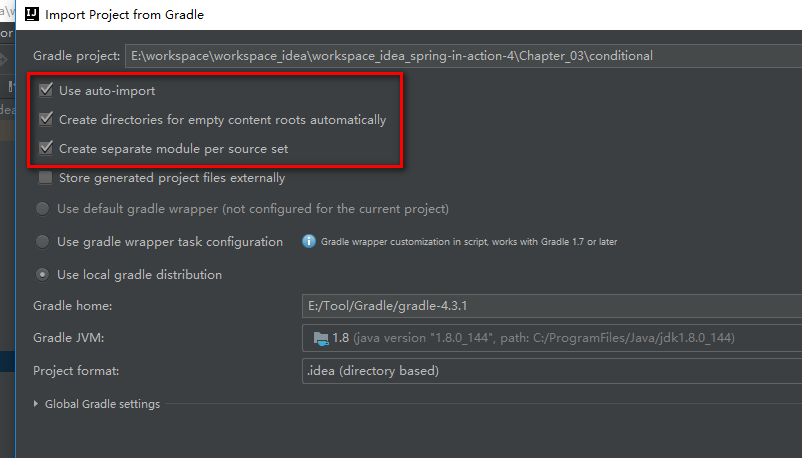Expand the Global Gradle settings section

pos(36,404)
